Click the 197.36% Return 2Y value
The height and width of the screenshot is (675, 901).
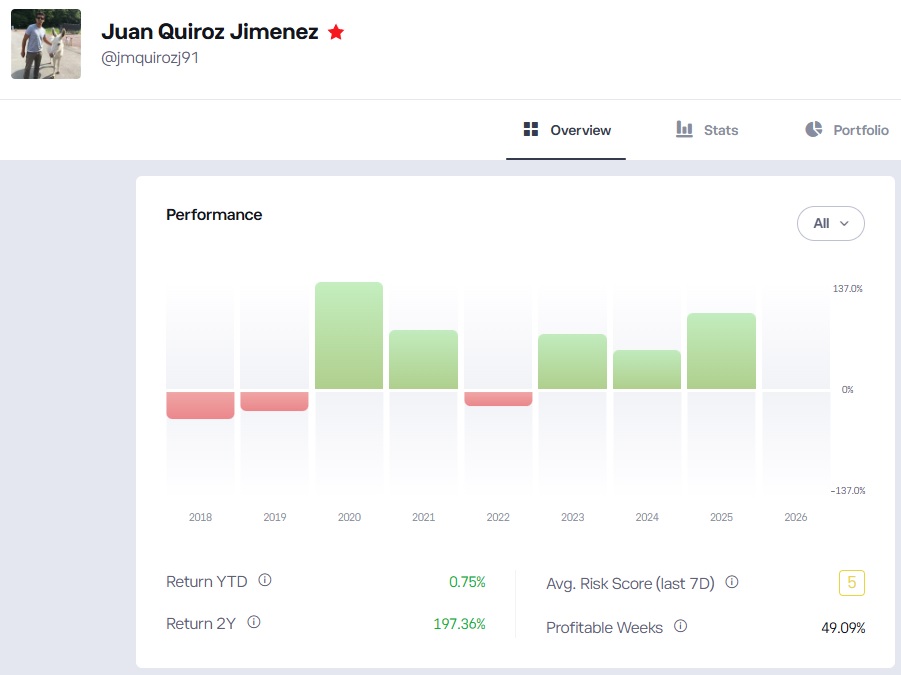point(459,624)
